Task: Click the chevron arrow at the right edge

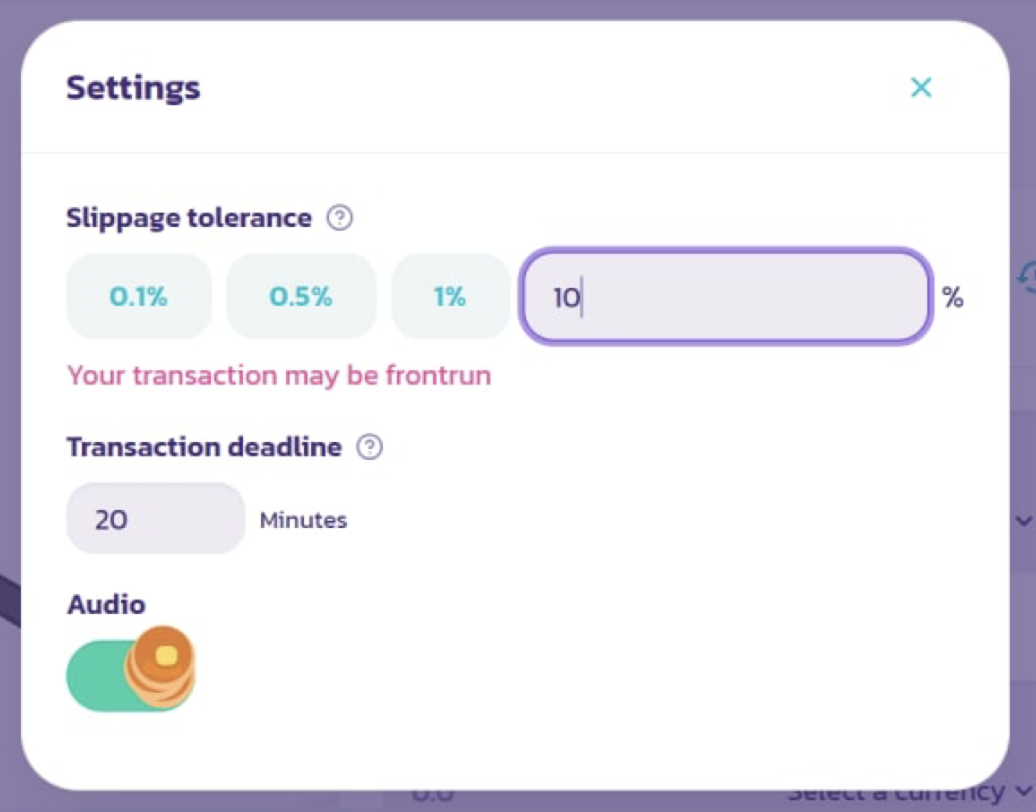Action: coord(1023,520)
